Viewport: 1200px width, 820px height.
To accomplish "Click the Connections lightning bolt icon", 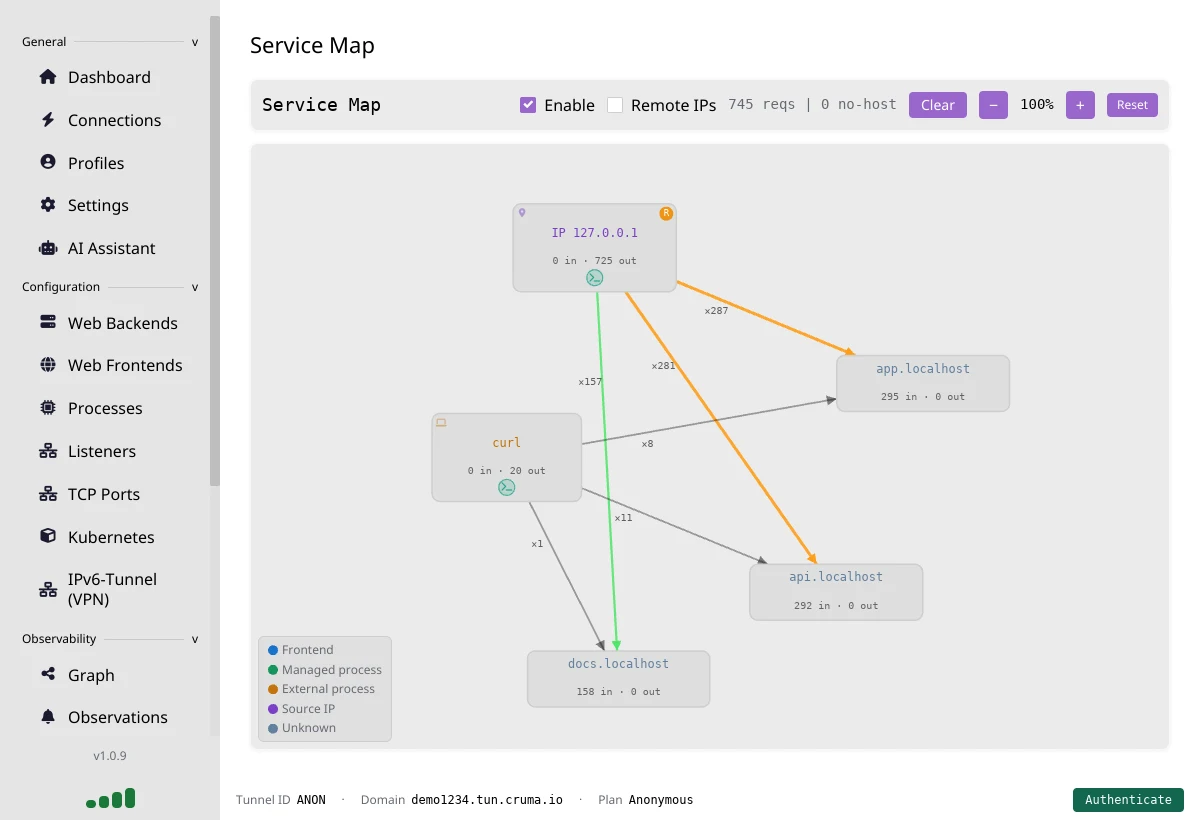I will (47, 120).
